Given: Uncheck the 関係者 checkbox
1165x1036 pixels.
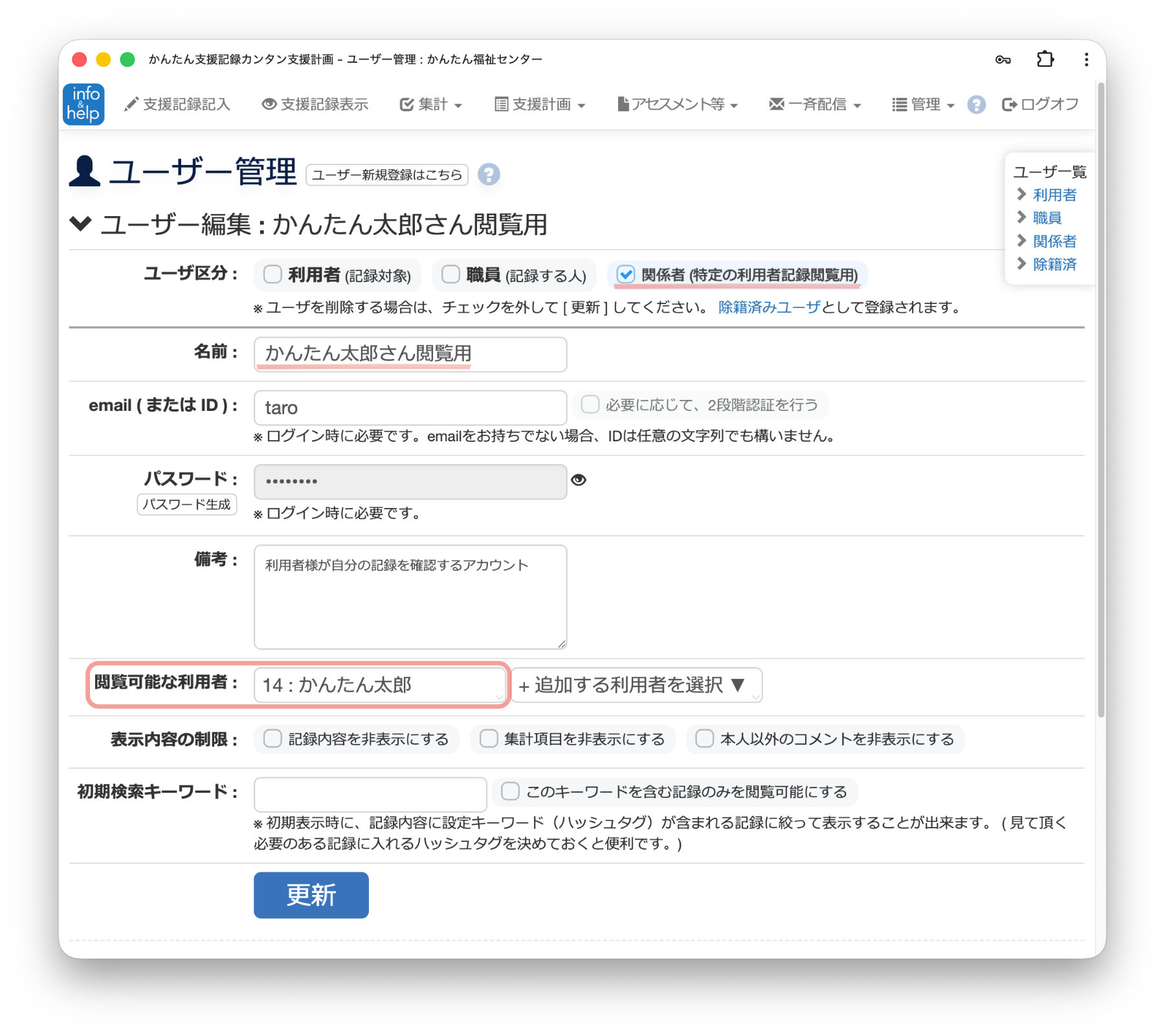Looking at the screenshot, I should 625,274.
